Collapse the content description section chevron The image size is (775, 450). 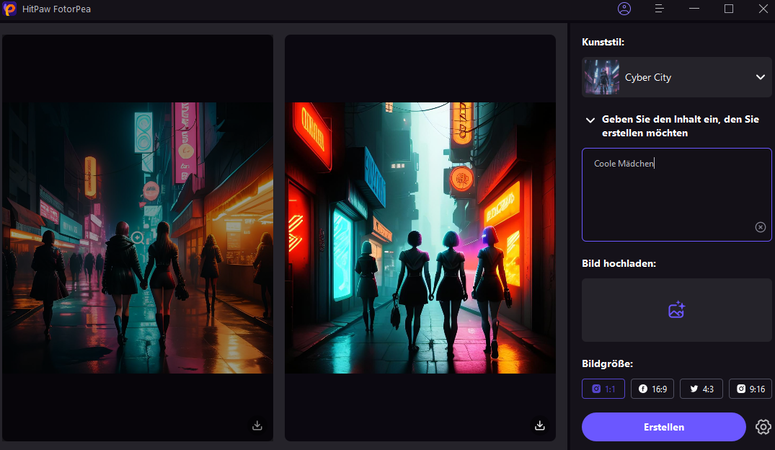pos(591,119)
